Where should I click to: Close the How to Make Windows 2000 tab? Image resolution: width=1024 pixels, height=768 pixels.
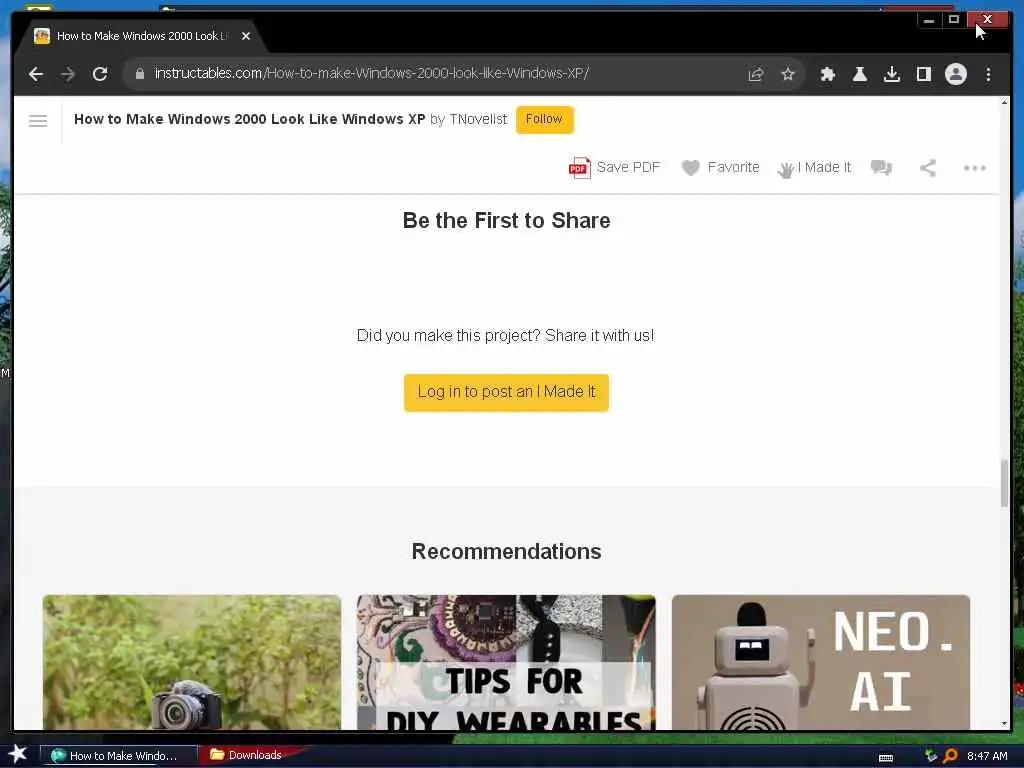(x=246, y=36)
